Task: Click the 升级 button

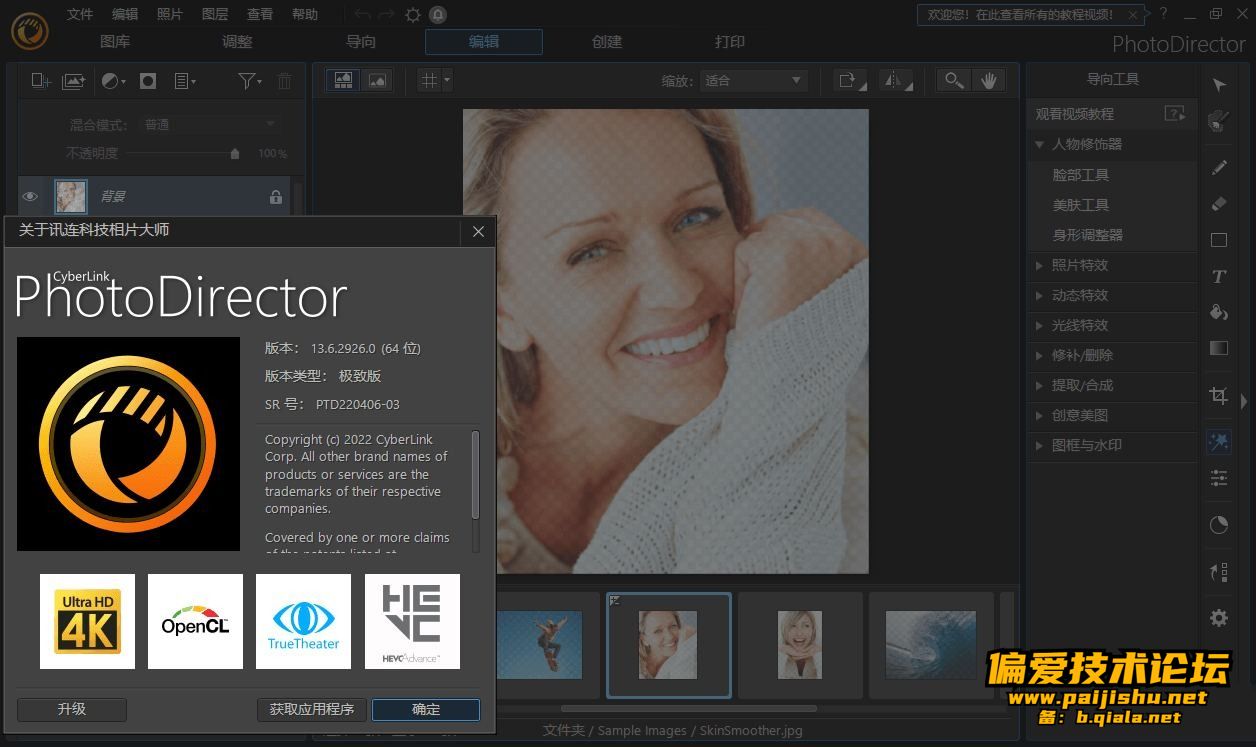Action: [x=72, y=709]
